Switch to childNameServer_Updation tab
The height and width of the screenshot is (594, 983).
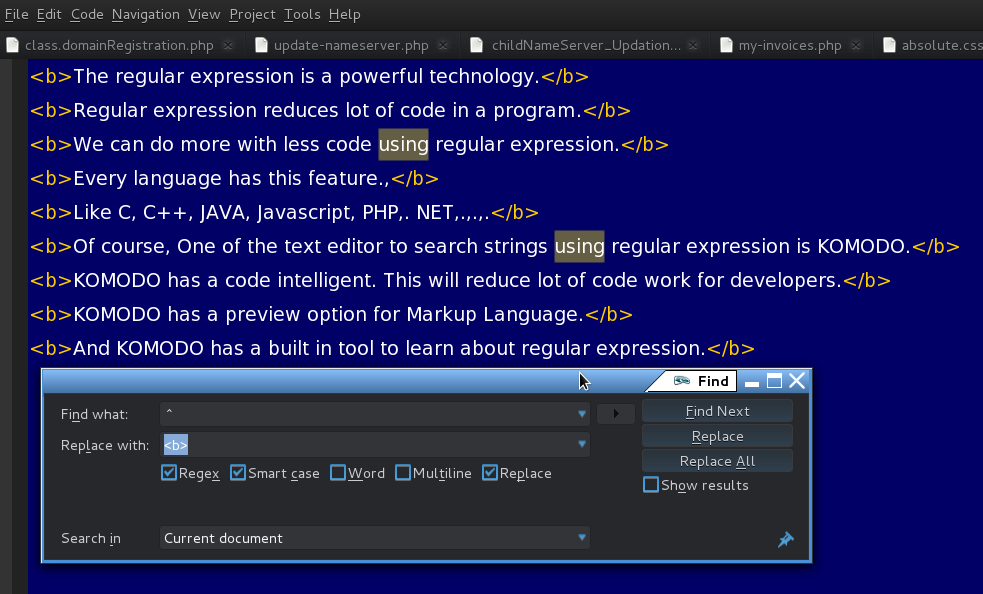click(586, 45)
